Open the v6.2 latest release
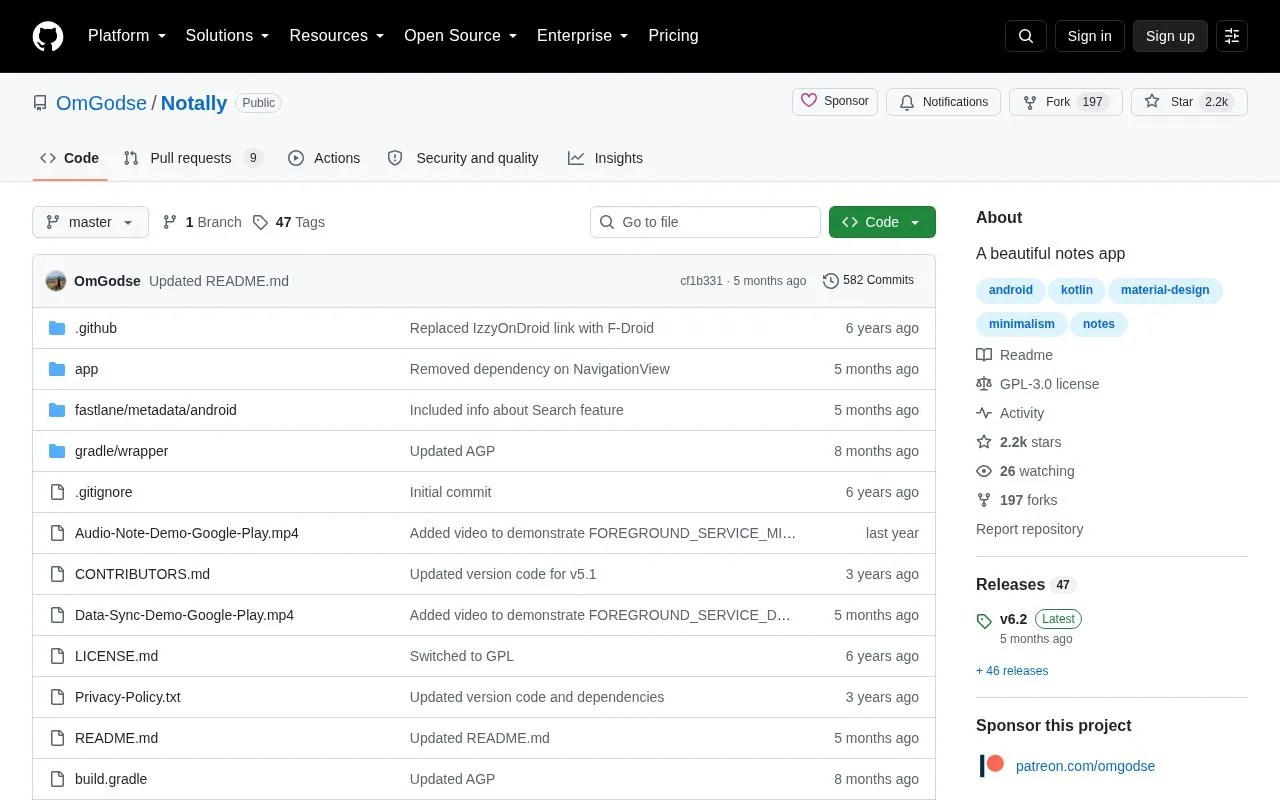The width and height of the screenshot is (1280, 800). pos(1013,619)
